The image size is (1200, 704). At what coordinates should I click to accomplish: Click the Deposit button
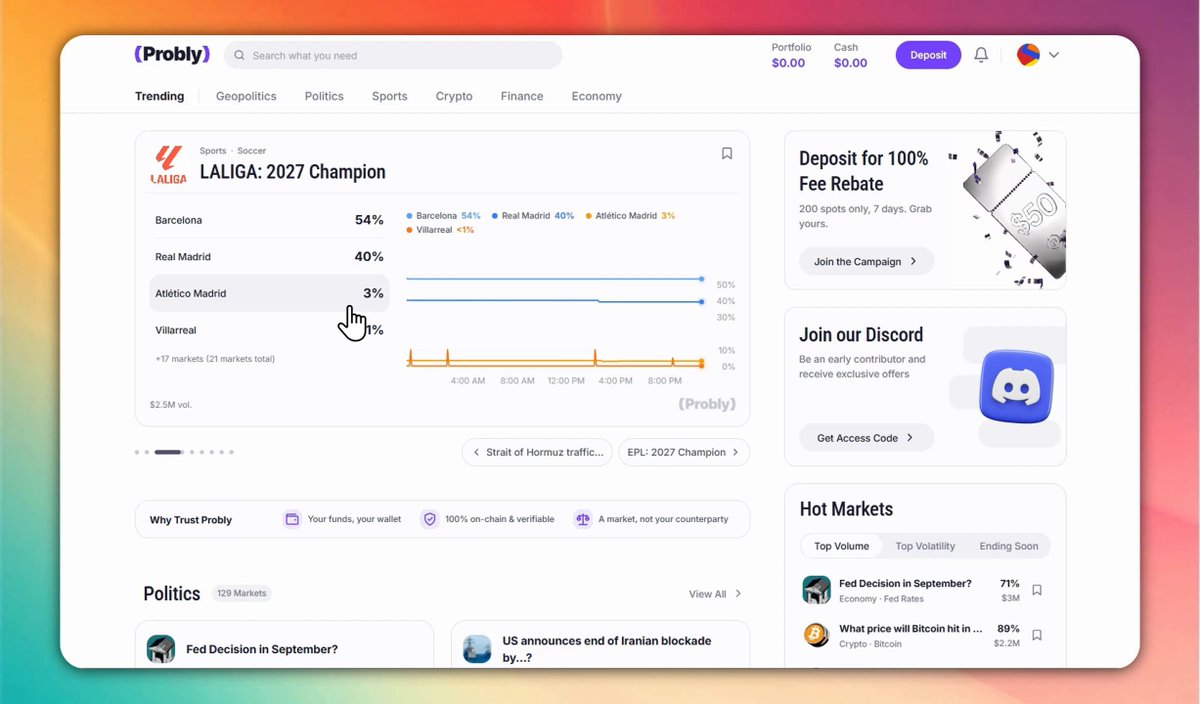(x=928, y=55)
